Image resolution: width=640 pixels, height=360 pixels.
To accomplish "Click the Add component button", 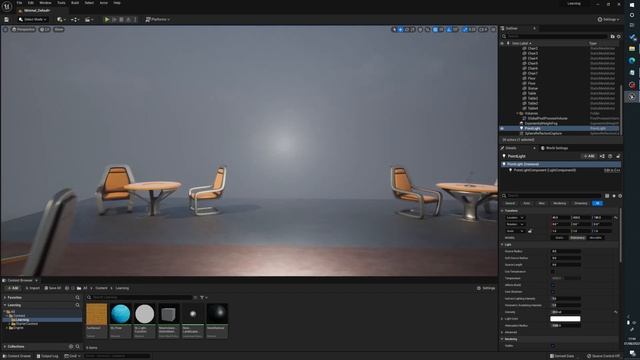I will 588,156.
